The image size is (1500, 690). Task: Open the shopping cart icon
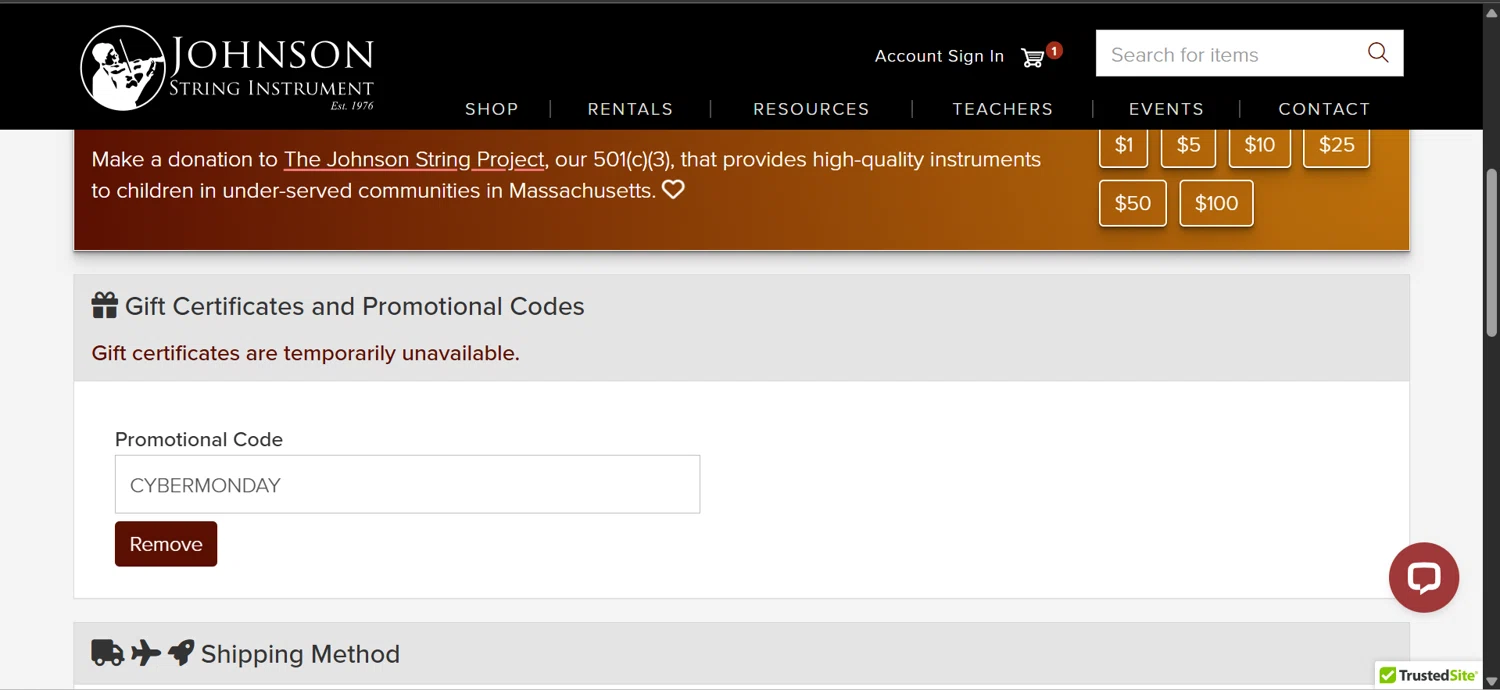tap(1033, 58)
